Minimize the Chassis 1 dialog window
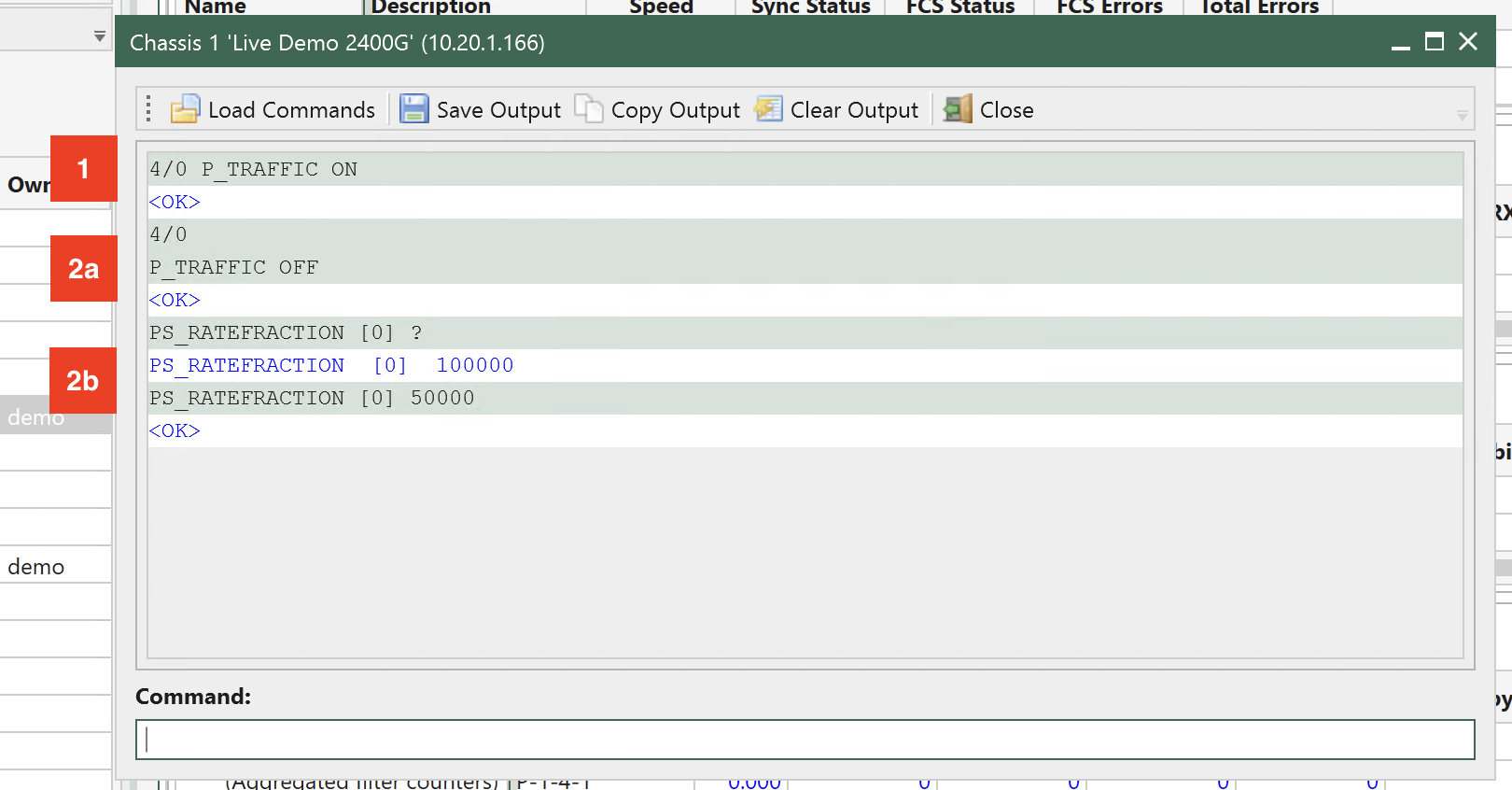This screenshot has height=790, width=1512. [x=1400, y=43]
